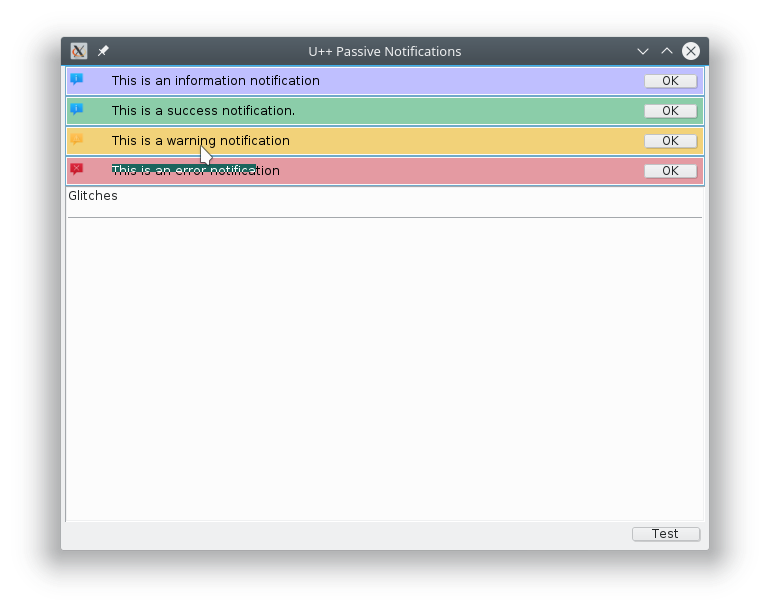Click the information notification message text
Screen dimensions: 770x611
click(215, 81)
